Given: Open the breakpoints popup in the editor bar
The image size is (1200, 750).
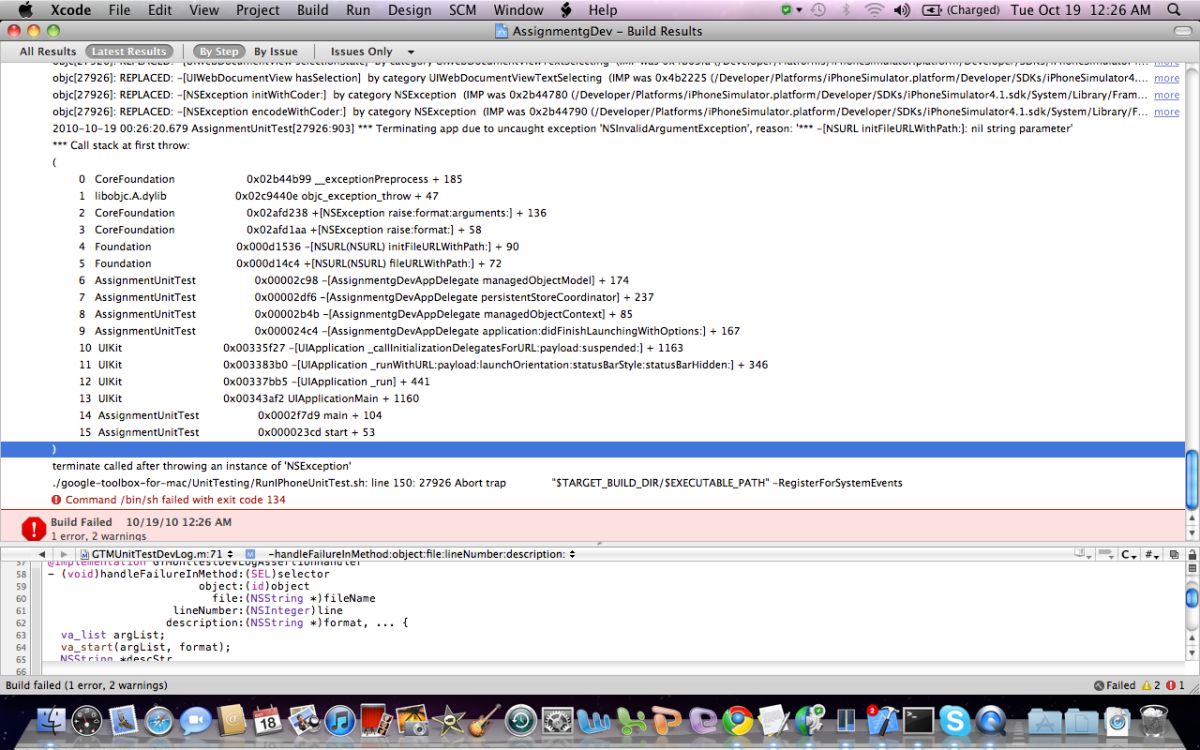Looking at the screenshot, I should [x=1107, y=553].
